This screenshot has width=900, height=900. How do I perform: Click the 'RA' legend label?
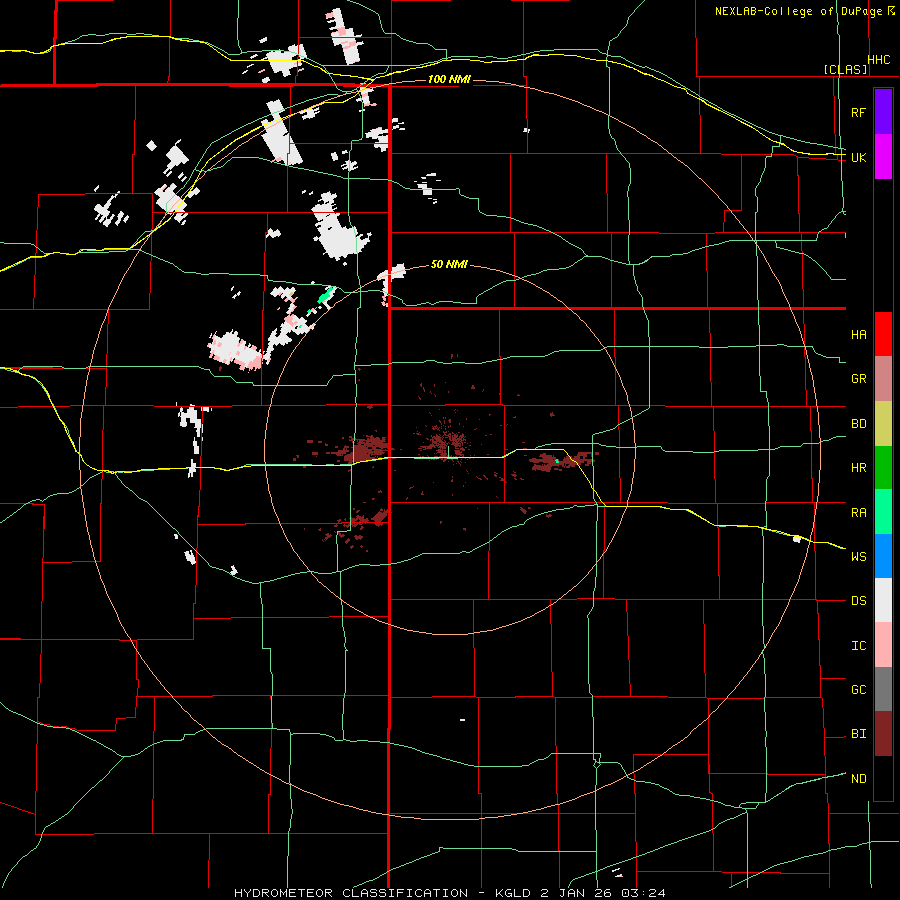(x=858, y=513)
